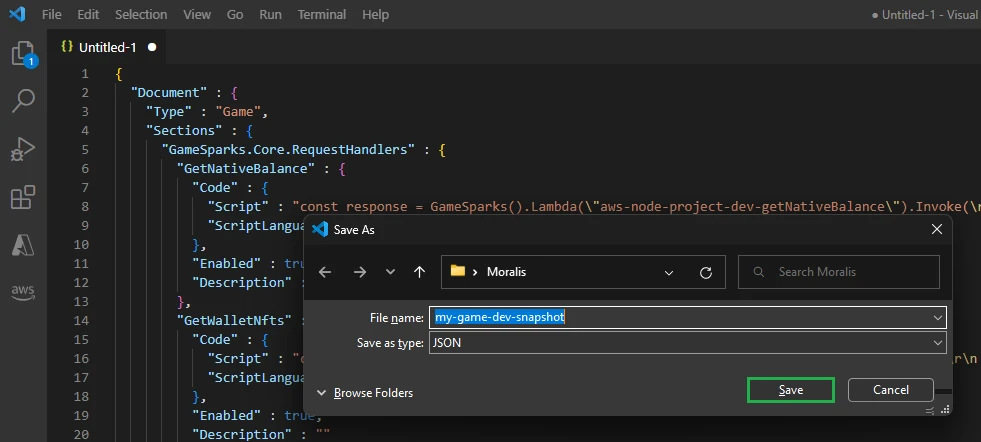Expand Browse Folders section
Image resolution: width=981 pixels, height=442 pixels.
click(364, 393)
